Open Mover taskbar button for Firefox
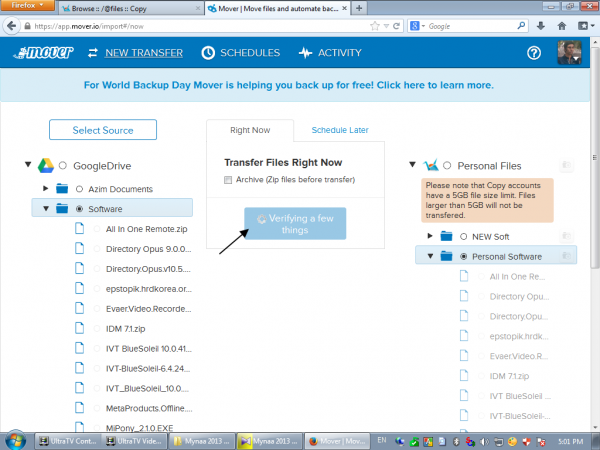 (x=337, y=441)
